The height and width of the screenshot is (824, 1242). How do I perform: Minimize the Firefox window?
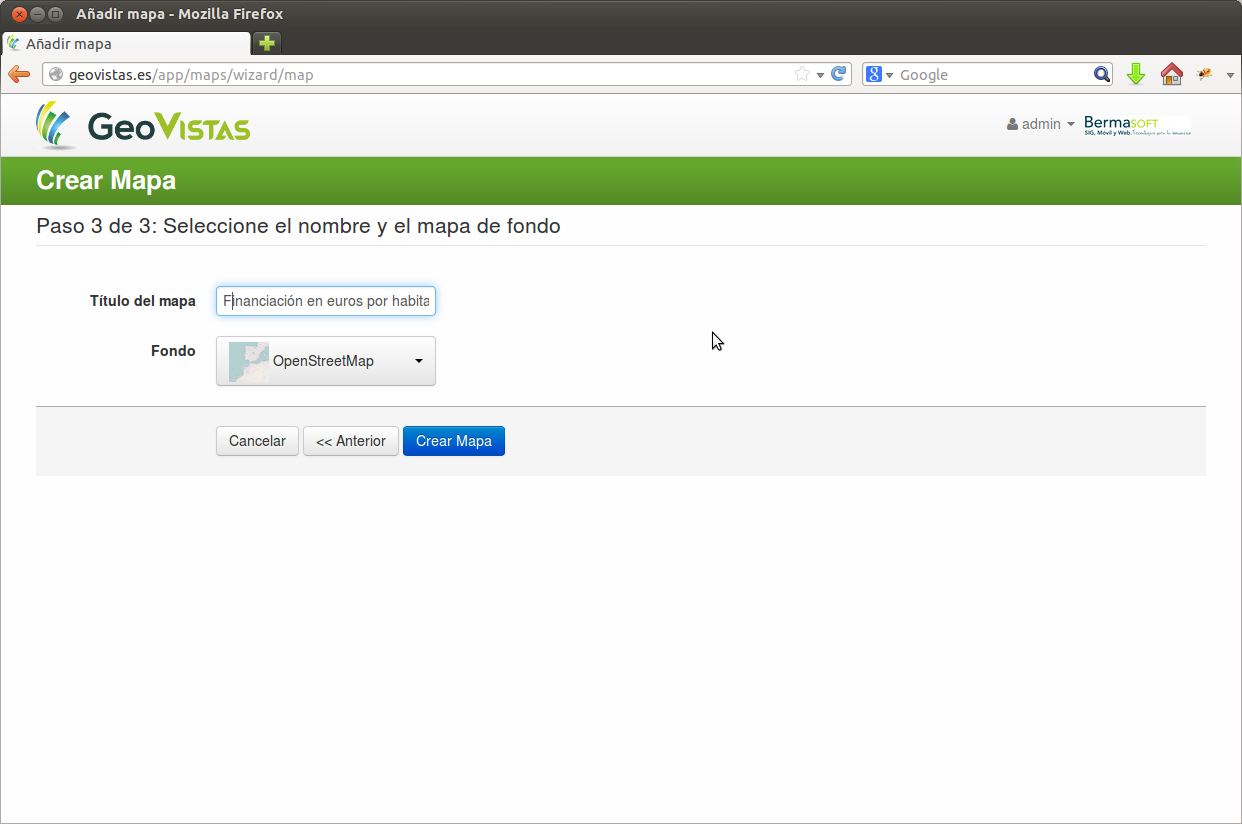click(x=37, y=14)
